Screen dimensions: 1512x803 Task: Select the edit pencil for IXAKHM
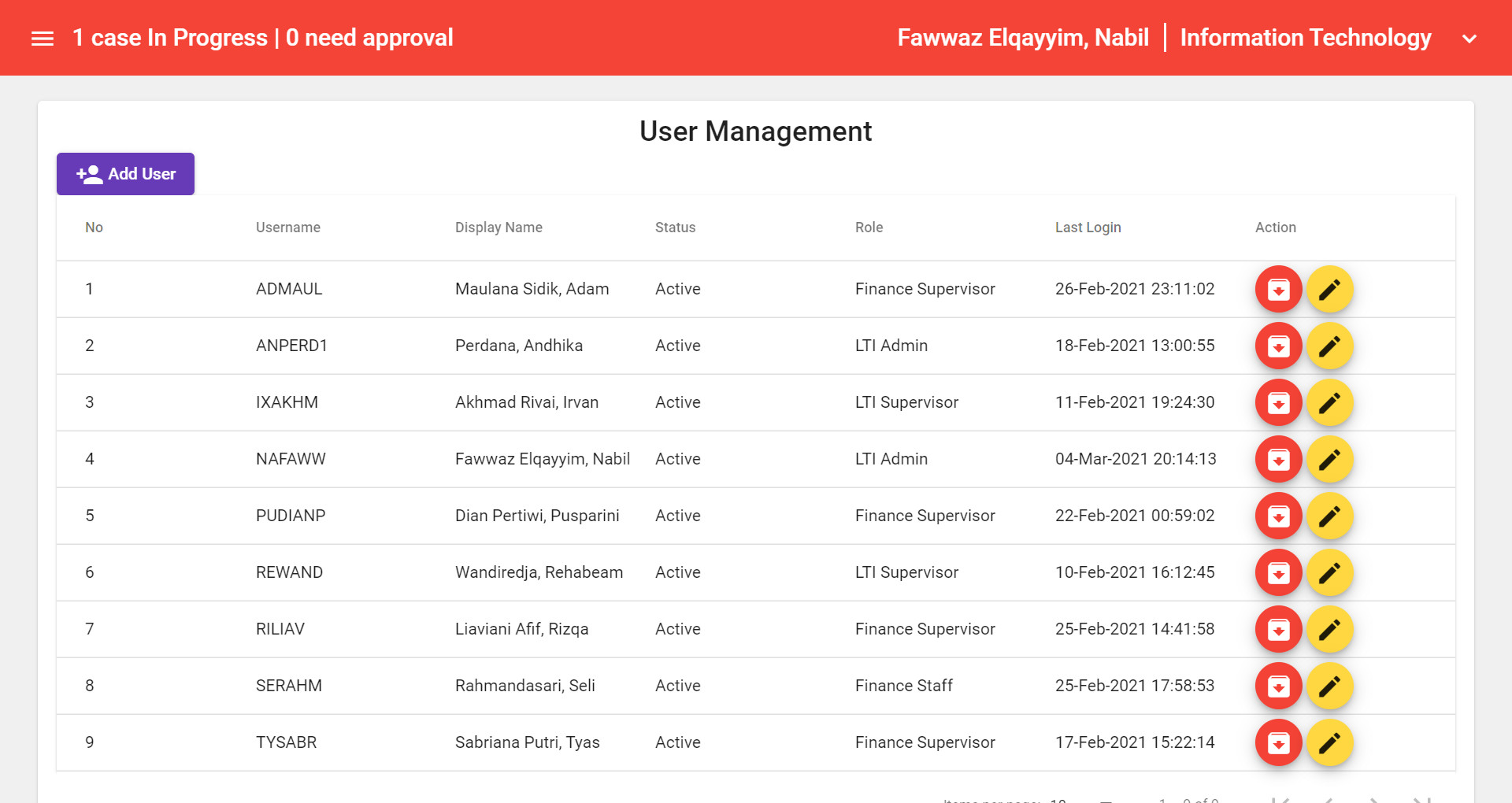pos(1330,402)
